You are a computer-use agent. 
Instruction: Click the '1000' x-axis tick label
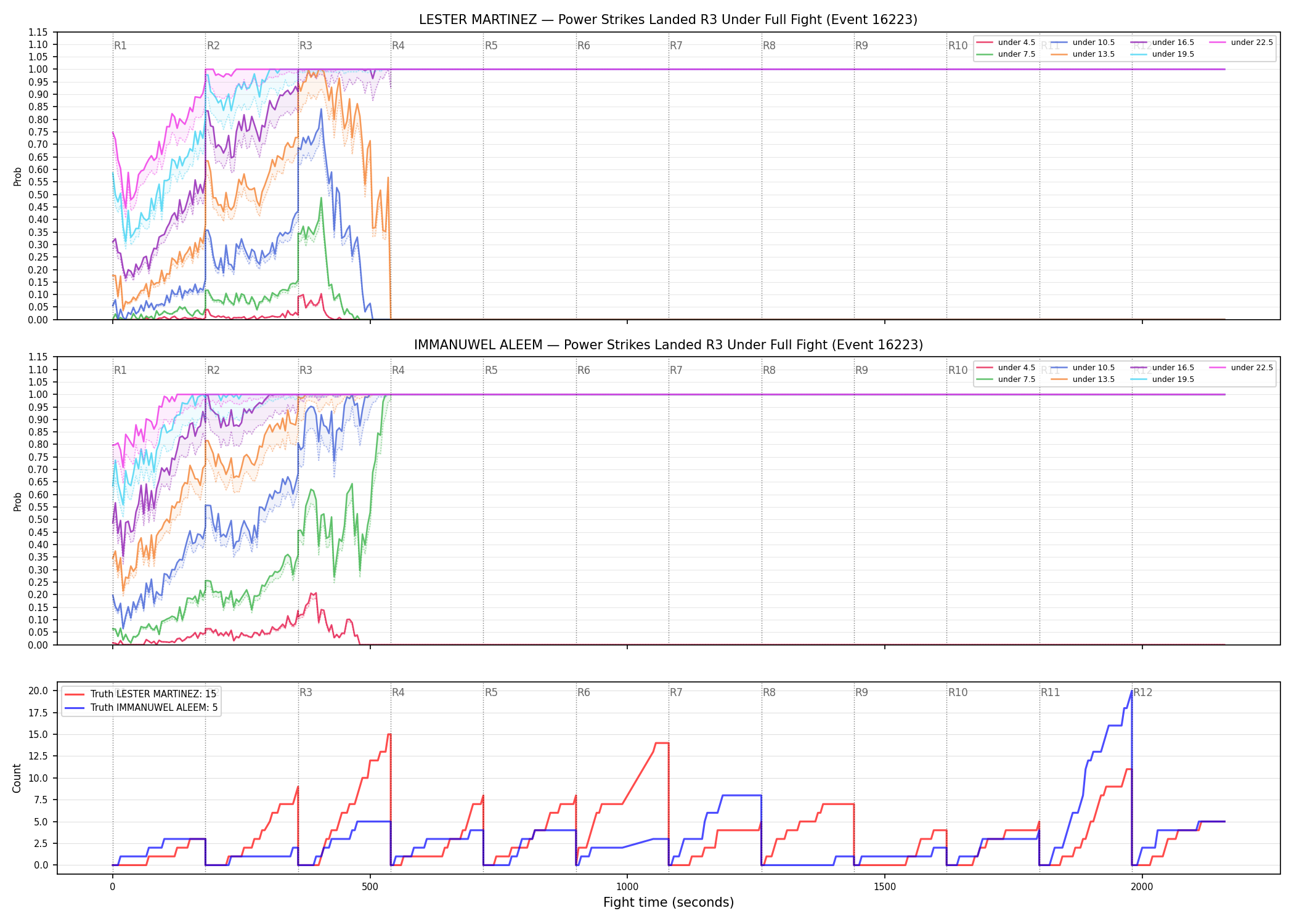coord(627,887)
